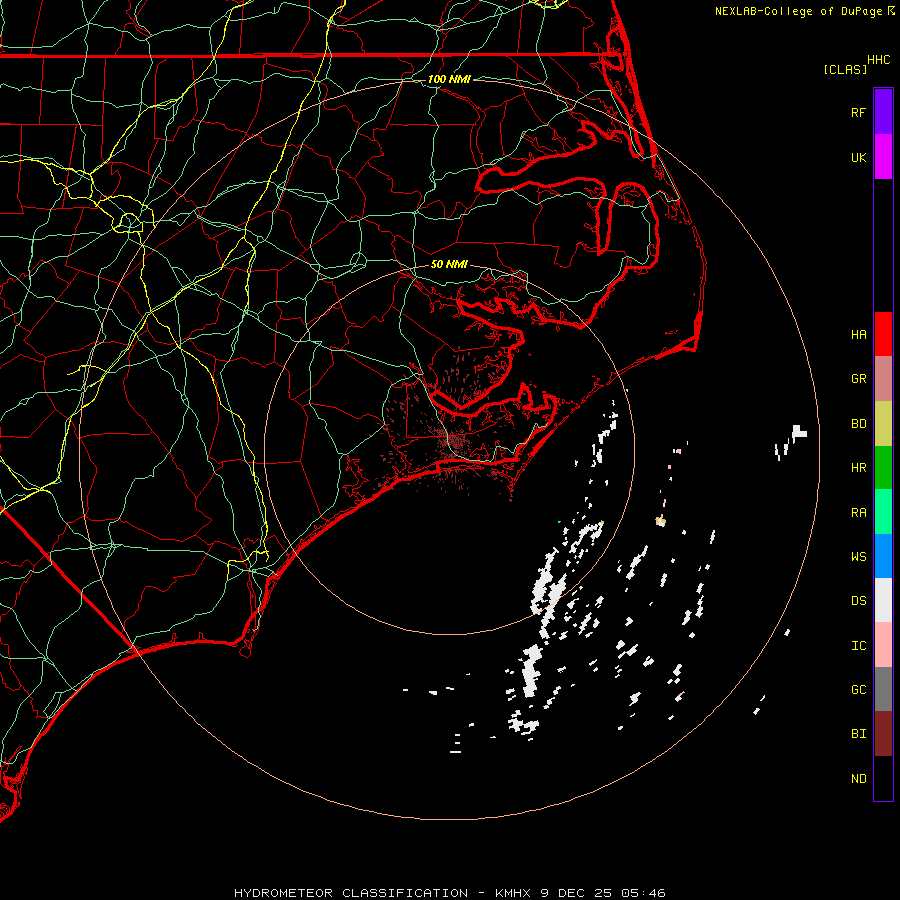Click the GR legend label

858,379
